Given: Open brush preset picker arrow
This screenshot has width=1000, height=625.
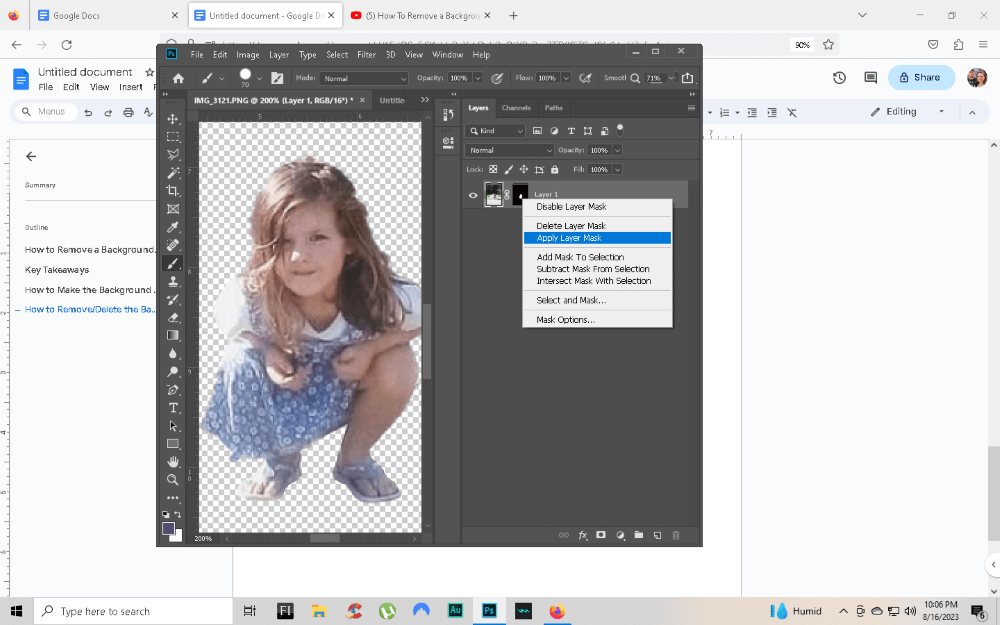Looking at the screenshot, I should [x=260, y=78].
